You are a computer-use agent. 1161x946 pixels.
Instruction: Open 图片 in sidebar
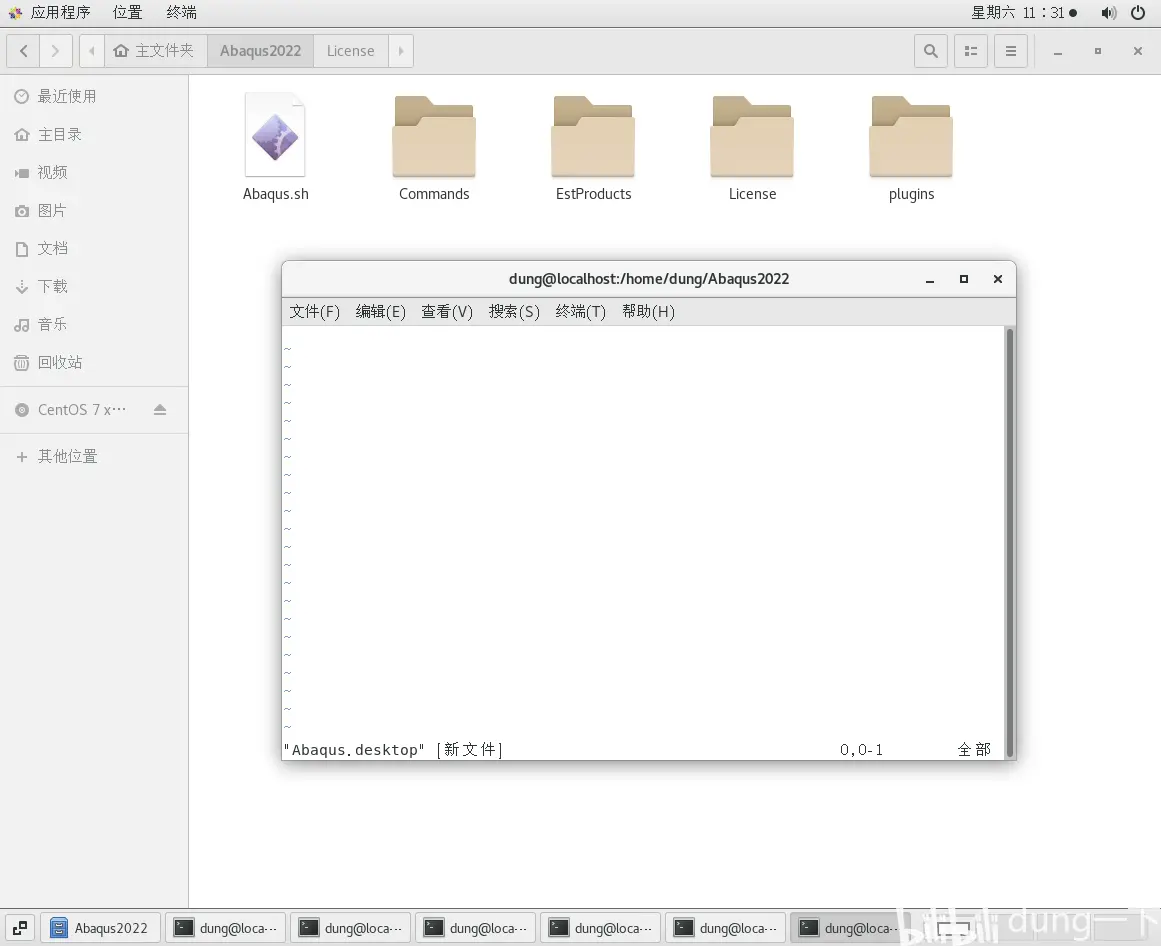tap(94, 211)
